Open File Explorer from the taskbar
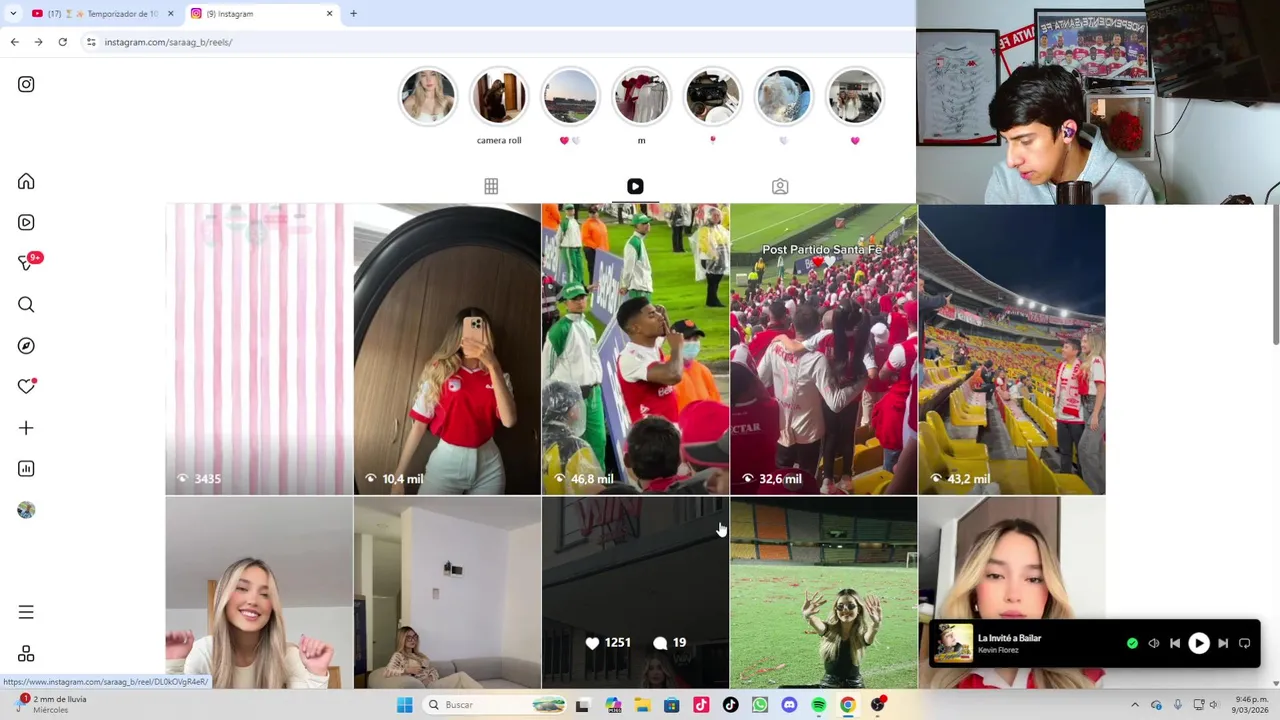The height and width of the screenshot is (720, 1280). [x=642, y=705]
